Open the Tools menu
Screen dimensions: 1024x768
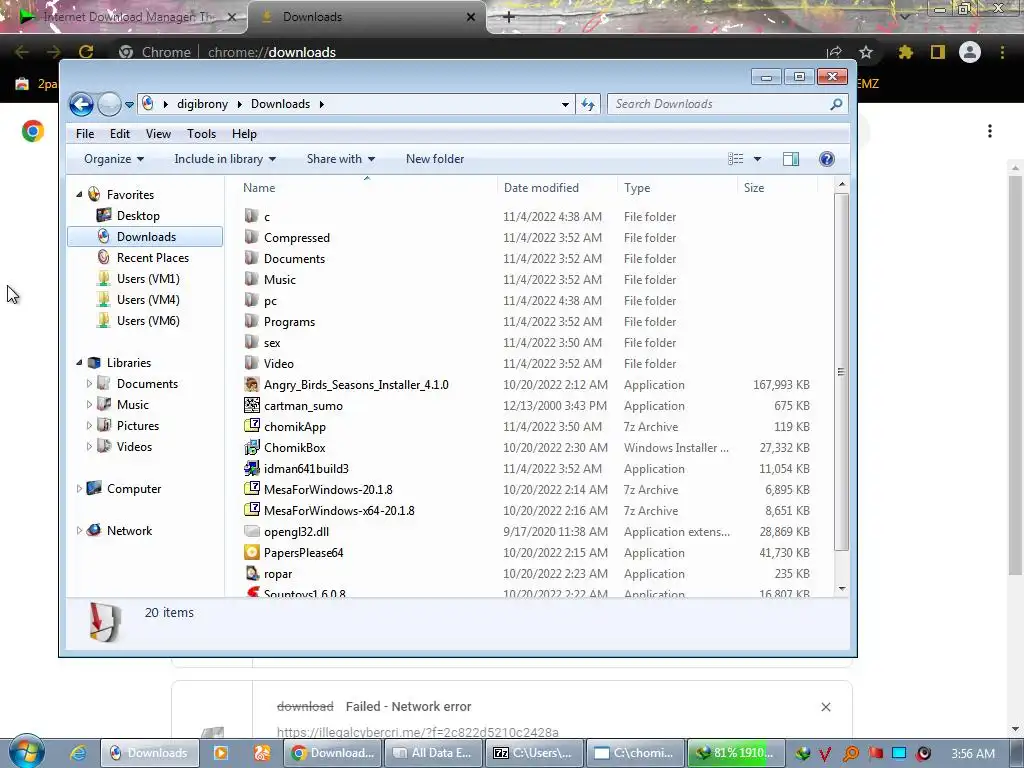pyautogui.click(x=201, y=134)
